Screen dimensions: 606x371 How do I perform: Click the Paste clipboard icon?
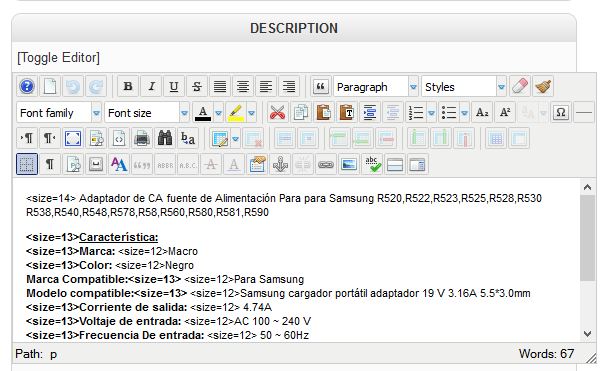point(323,113)
